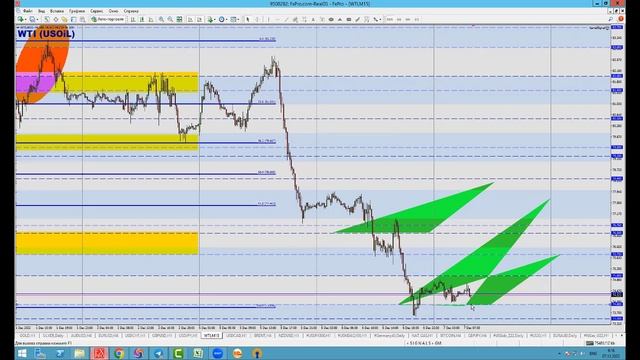Switch to the BITCOIN,H4 chart tab
This screenshot has width=640, height=360.
[x=451, y=336]
